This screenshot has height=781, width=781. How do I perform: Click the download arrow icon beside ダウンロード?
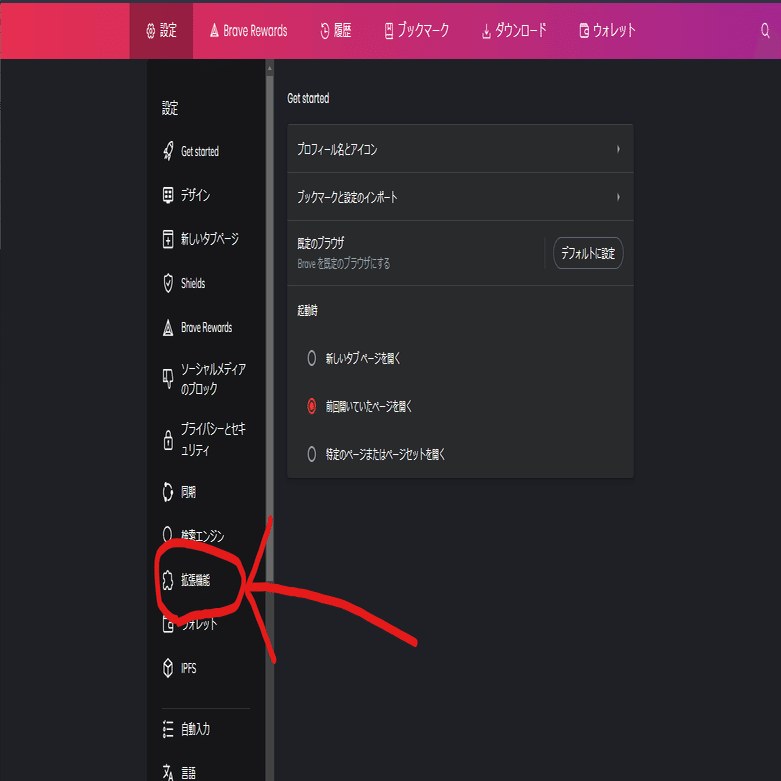486,32
